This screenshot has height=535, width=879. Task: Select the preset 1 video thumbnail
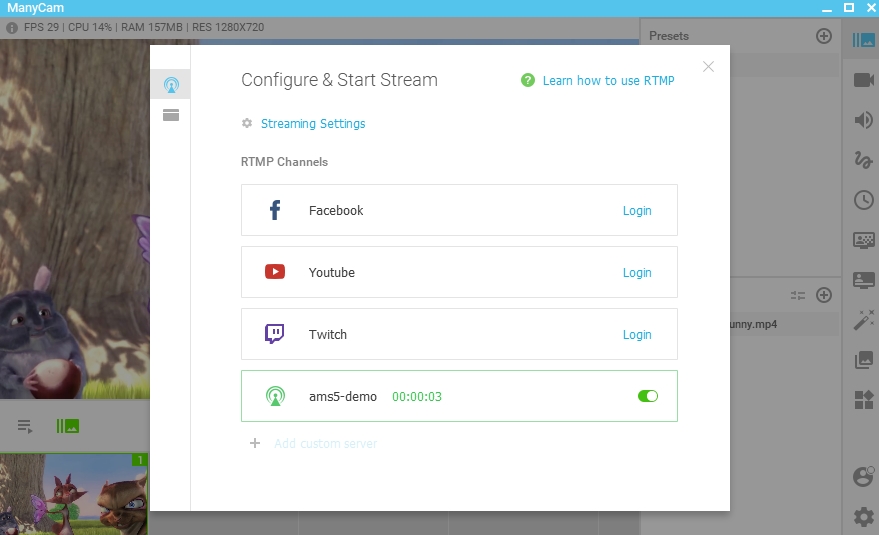click(x=74, y=494)
